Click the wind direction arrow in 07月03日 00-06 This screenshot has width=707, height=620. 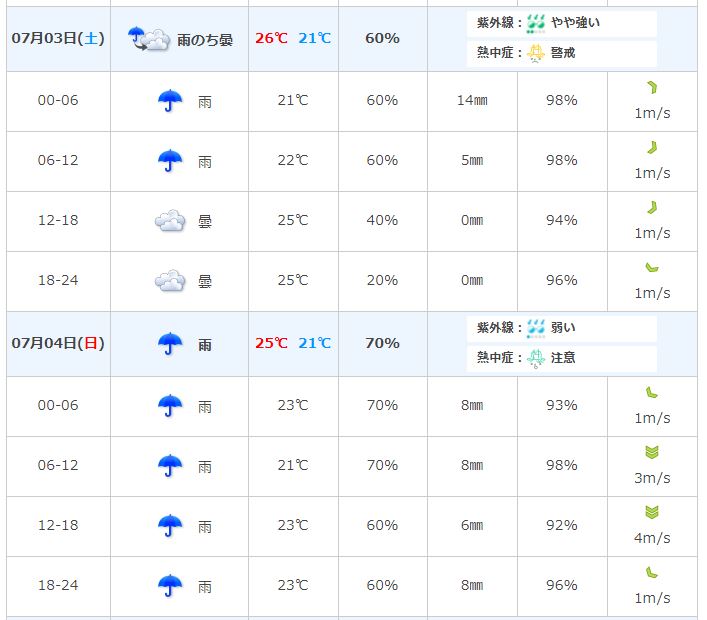point(652,87)
